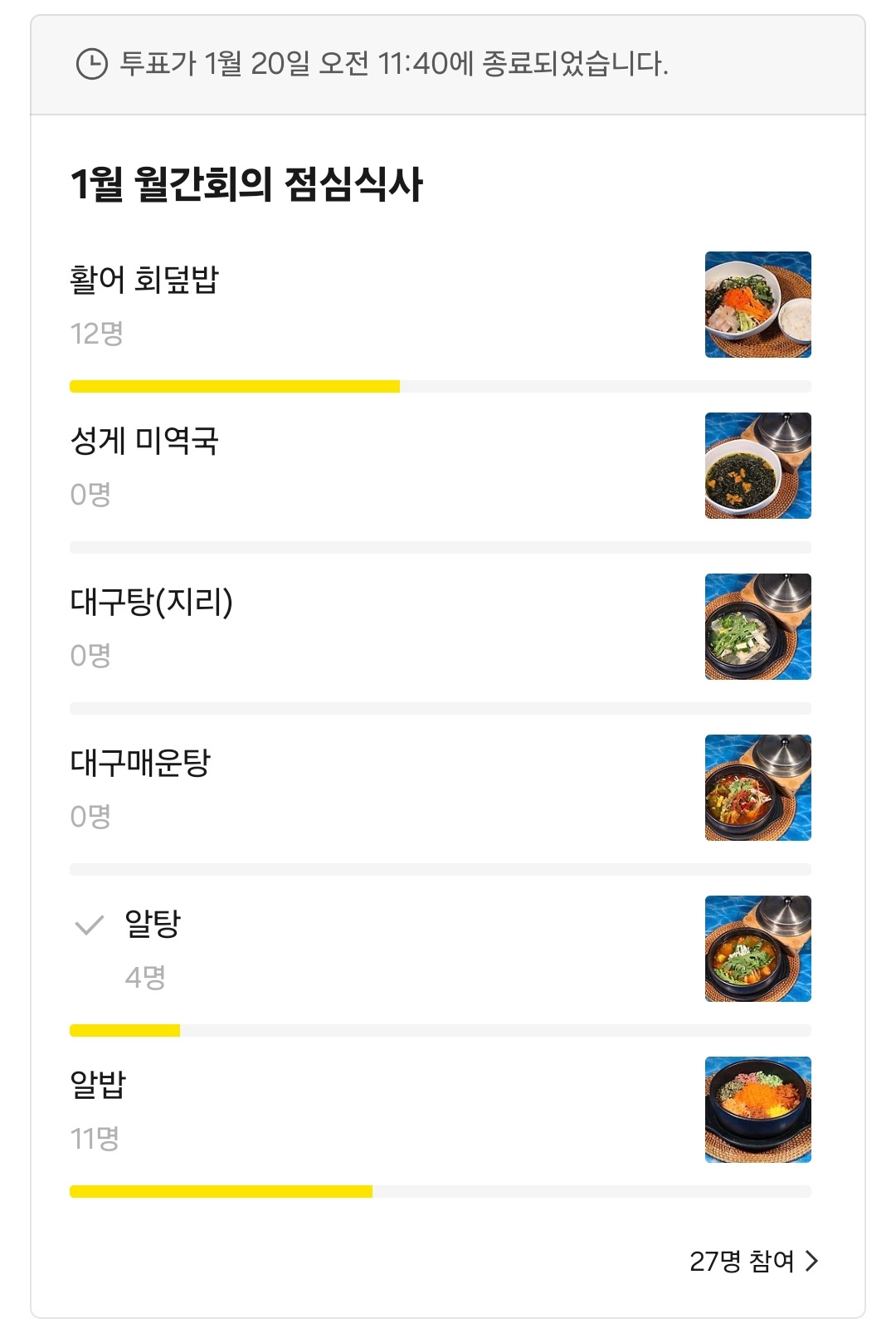Open the 성게 미역국 food photo
This screenshot has width=896, height=1338.
758,466
